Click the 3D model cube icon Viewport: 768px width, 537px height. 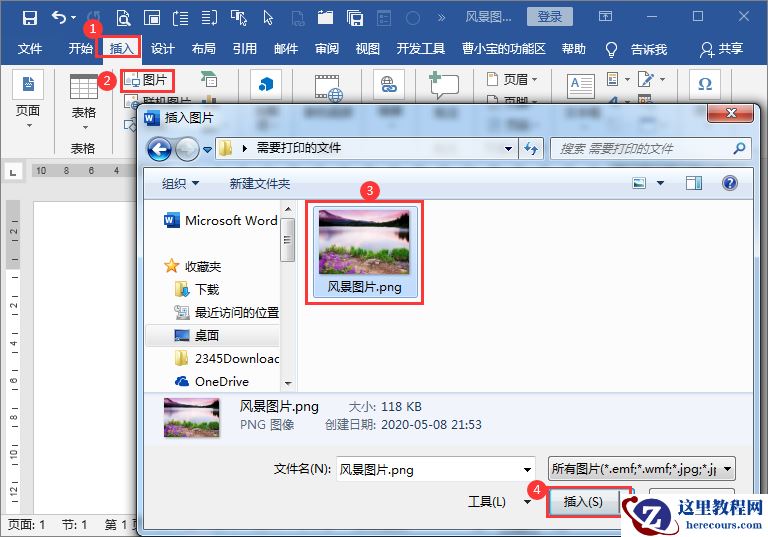pyautogui.click(x=265, y=84)
